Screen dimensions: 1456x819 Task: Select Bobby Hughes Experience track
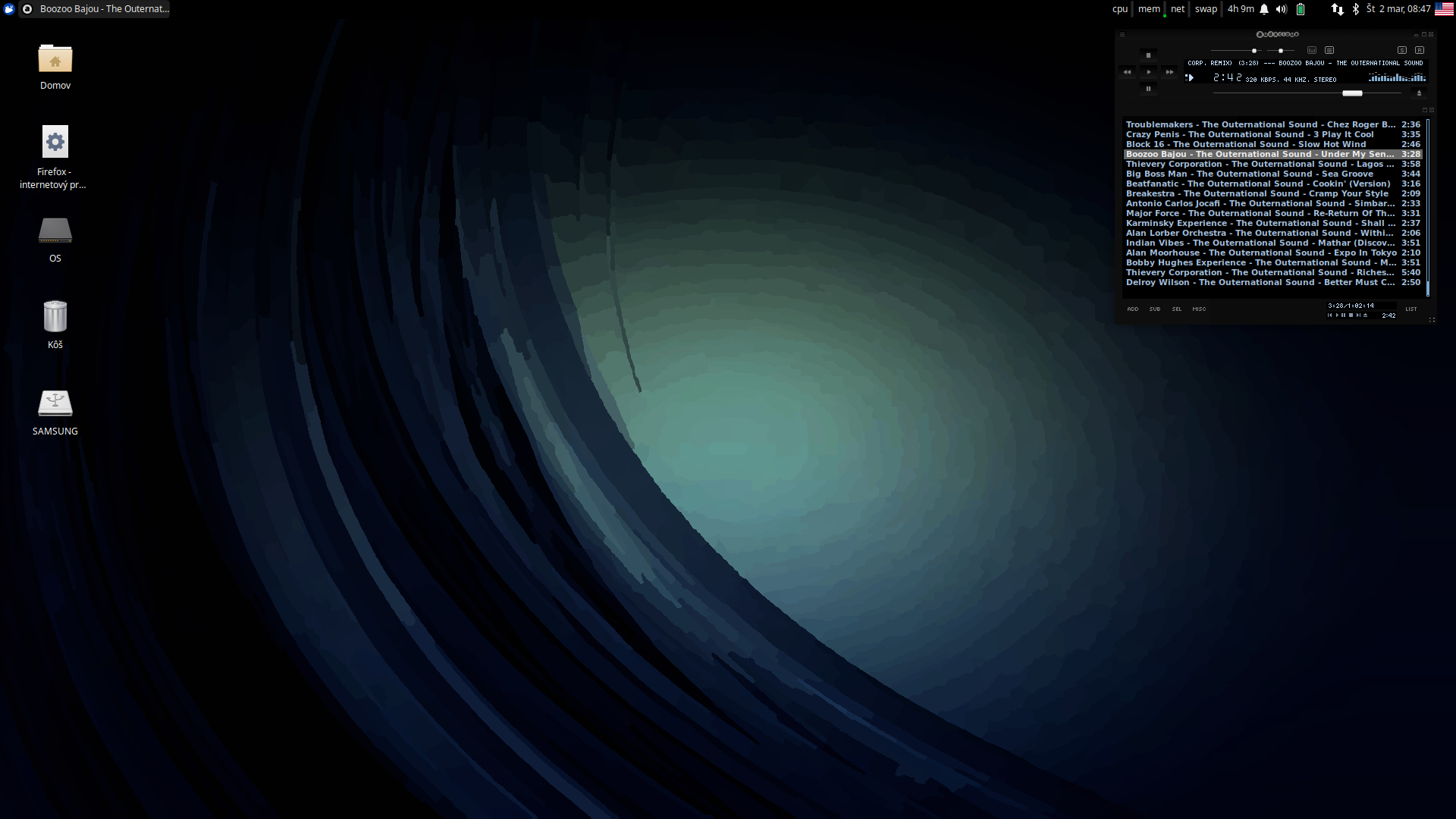pyautogui.click(x=1272, y=262)
